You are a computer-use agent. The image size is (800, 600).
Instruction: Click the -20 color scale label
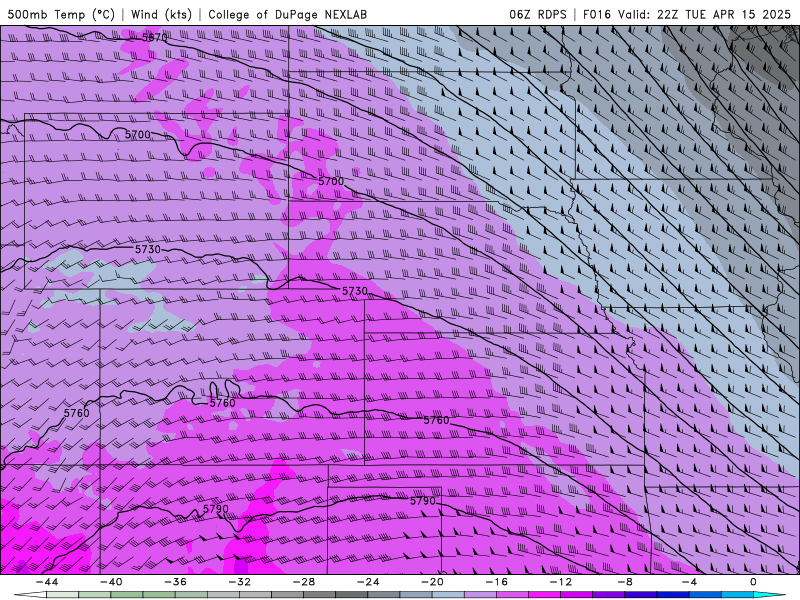coord(432,582)
